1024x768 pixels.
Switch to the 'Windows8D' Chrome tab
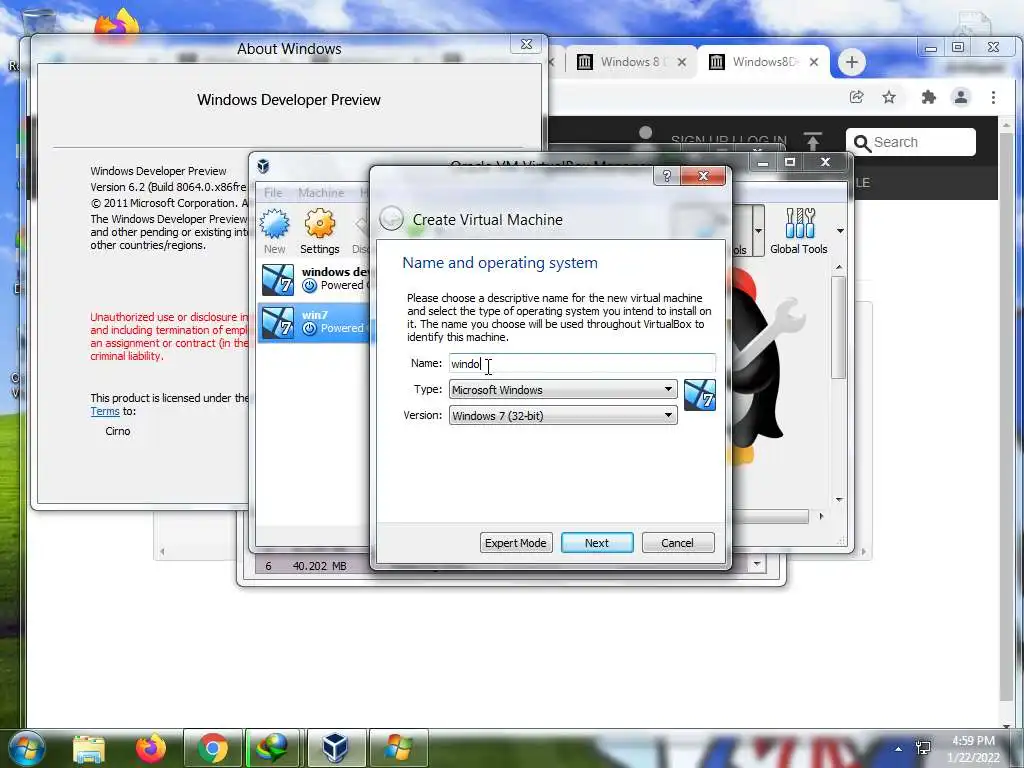click(763, 62)
